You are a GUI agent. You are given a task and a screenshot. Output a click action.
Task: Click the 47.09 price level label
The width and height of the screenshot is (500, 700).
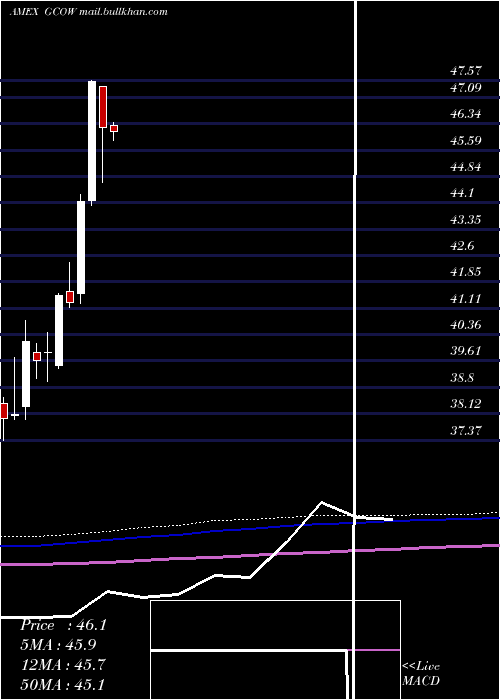pyautogui.click(x=466, y=88)
